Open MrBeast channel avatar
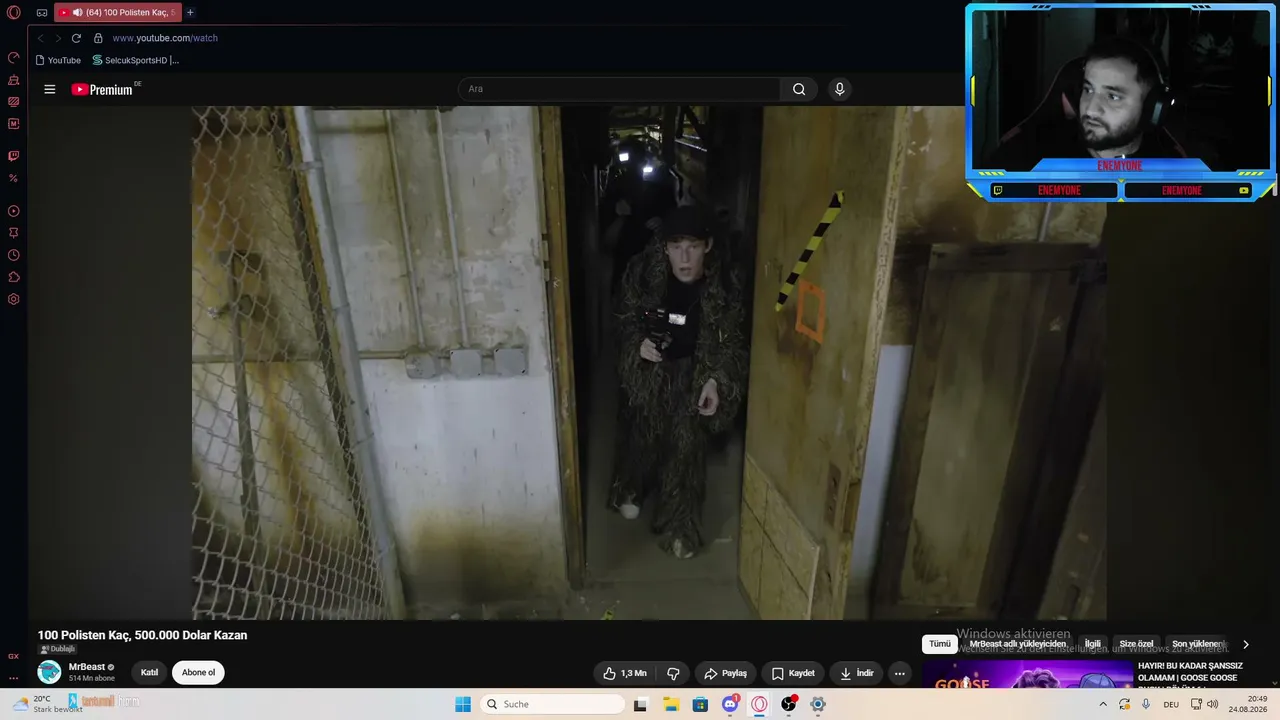This screenshot has width=1280, height=720. [x=49, y=672]
